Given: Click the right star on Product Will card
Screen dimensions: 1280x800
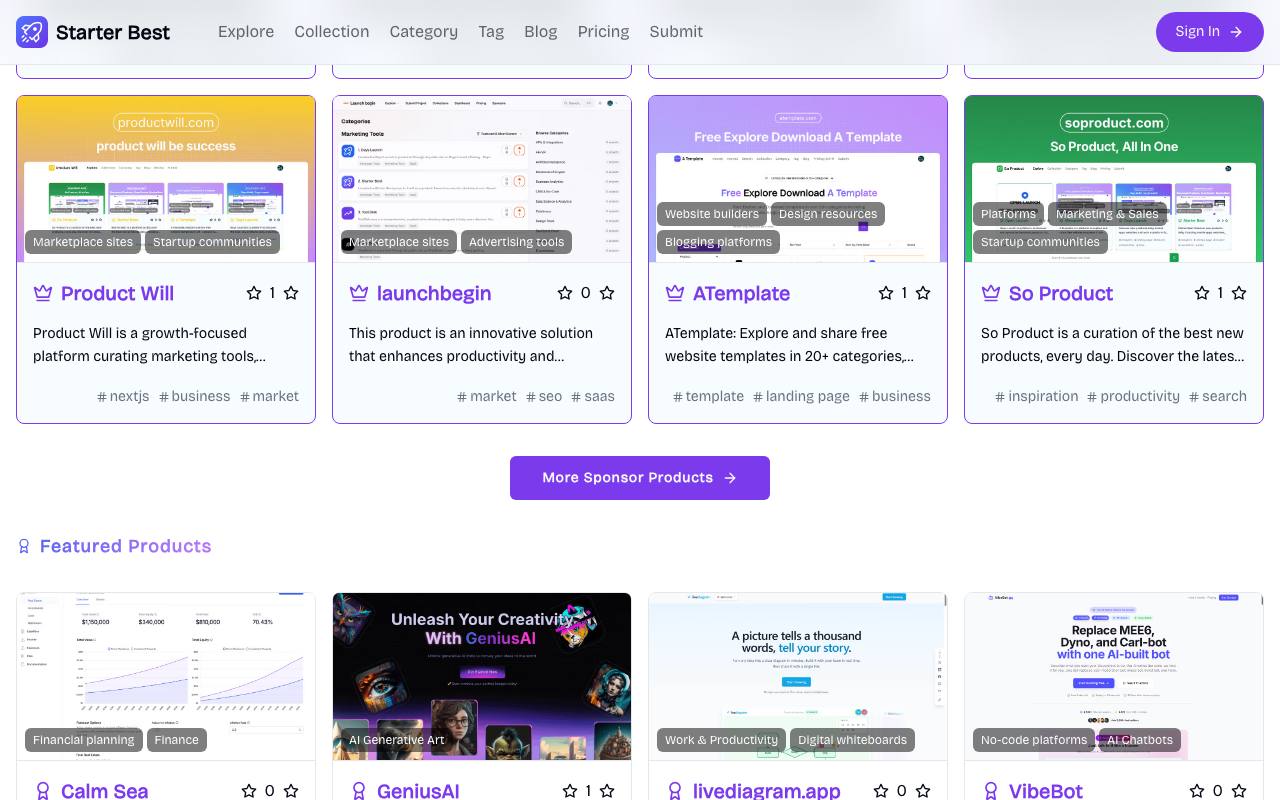Looking at the screenshot, I should [291, 293].
